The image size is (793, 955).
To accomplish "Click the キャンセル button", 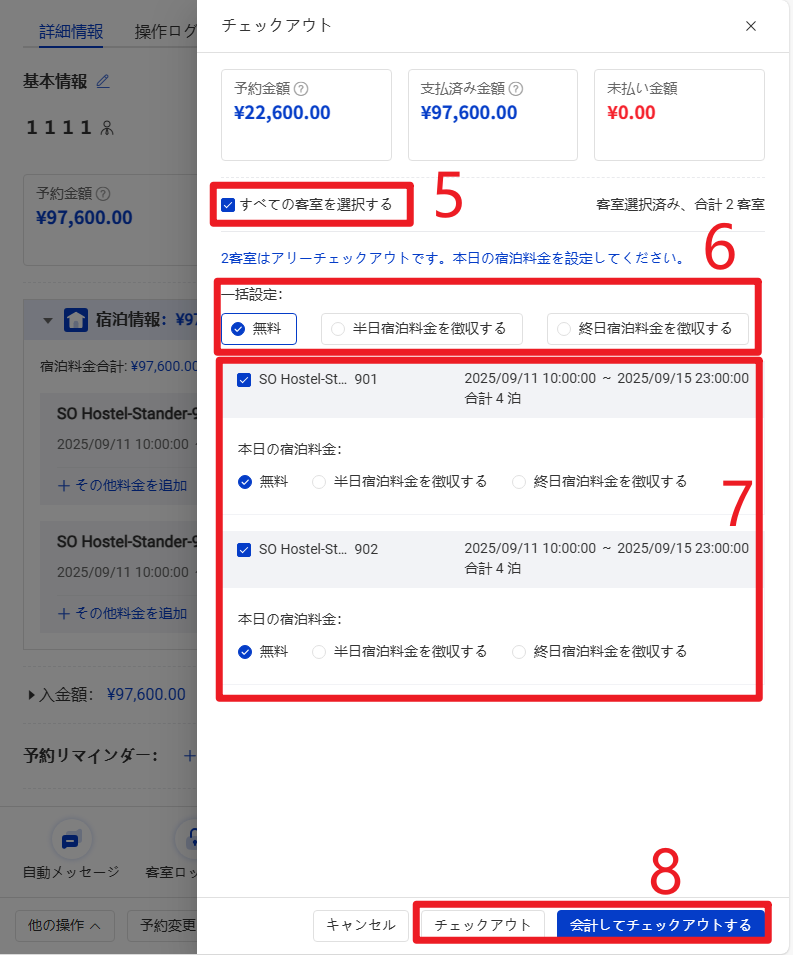I will coord(361,925).
